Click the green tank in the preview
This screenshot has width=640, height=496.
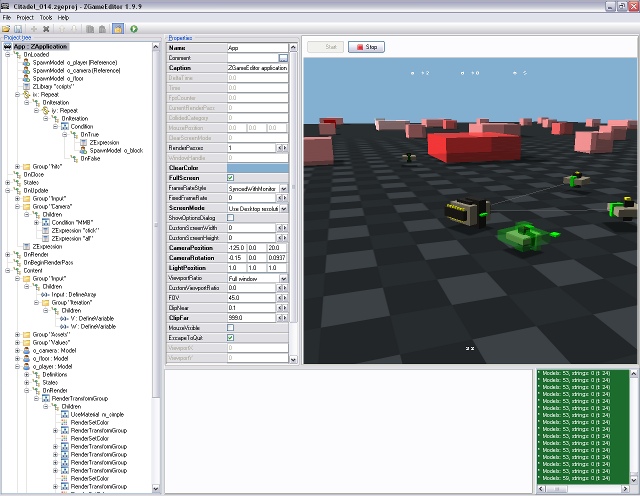(524, 236)
